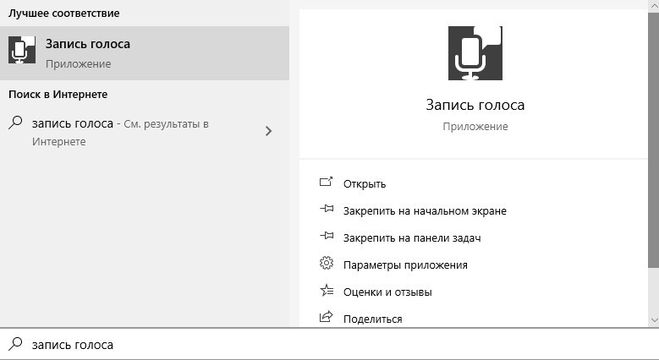This screenshot has width=659, height=360.
Task: Choose Закрепить на начальном экране
Action: point(425,211)
